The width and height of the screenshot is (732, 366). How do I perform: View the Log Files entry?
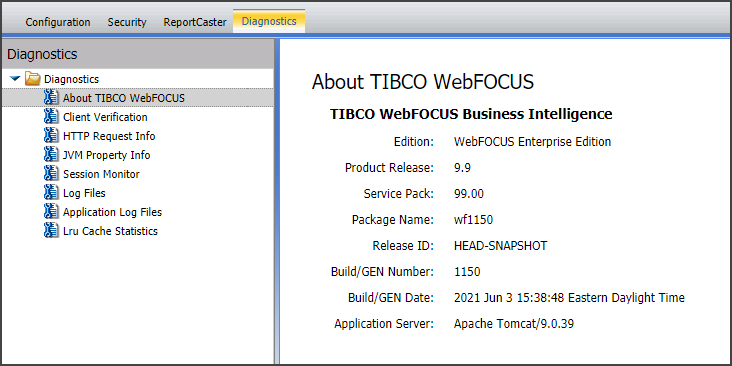pos(84,193)
